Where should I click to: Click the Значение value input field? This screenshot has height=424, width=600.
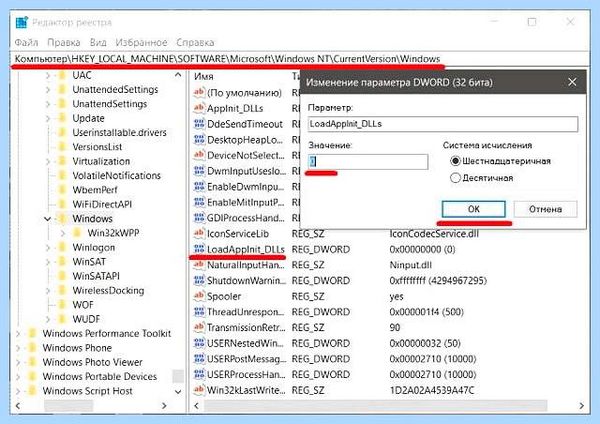coord(368,162)
